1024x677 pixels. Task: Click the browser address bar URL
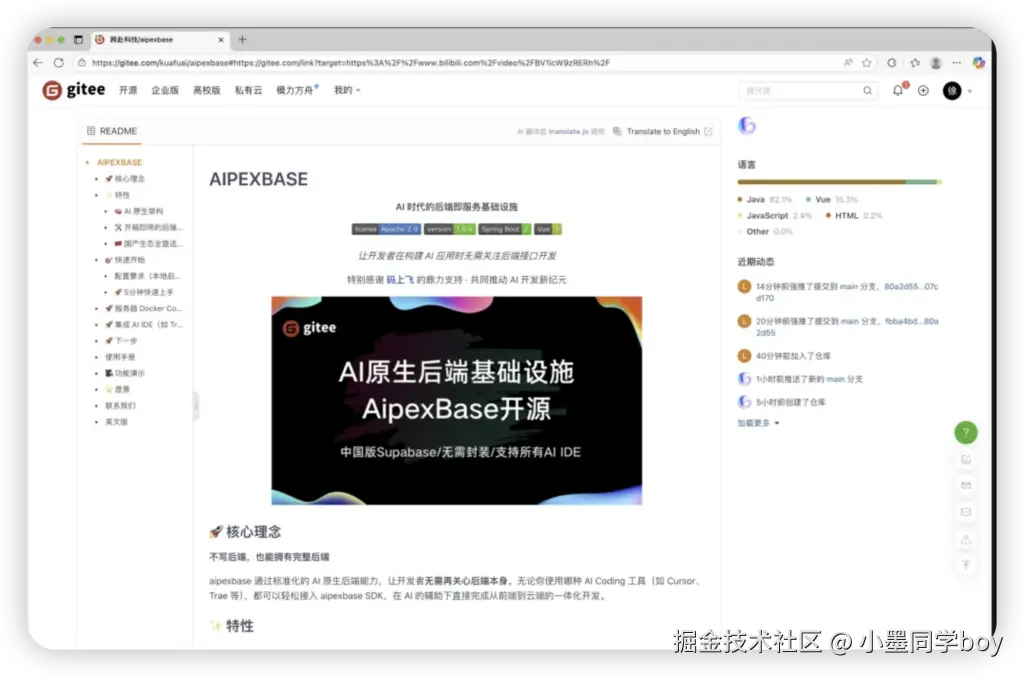click(351, 63)
